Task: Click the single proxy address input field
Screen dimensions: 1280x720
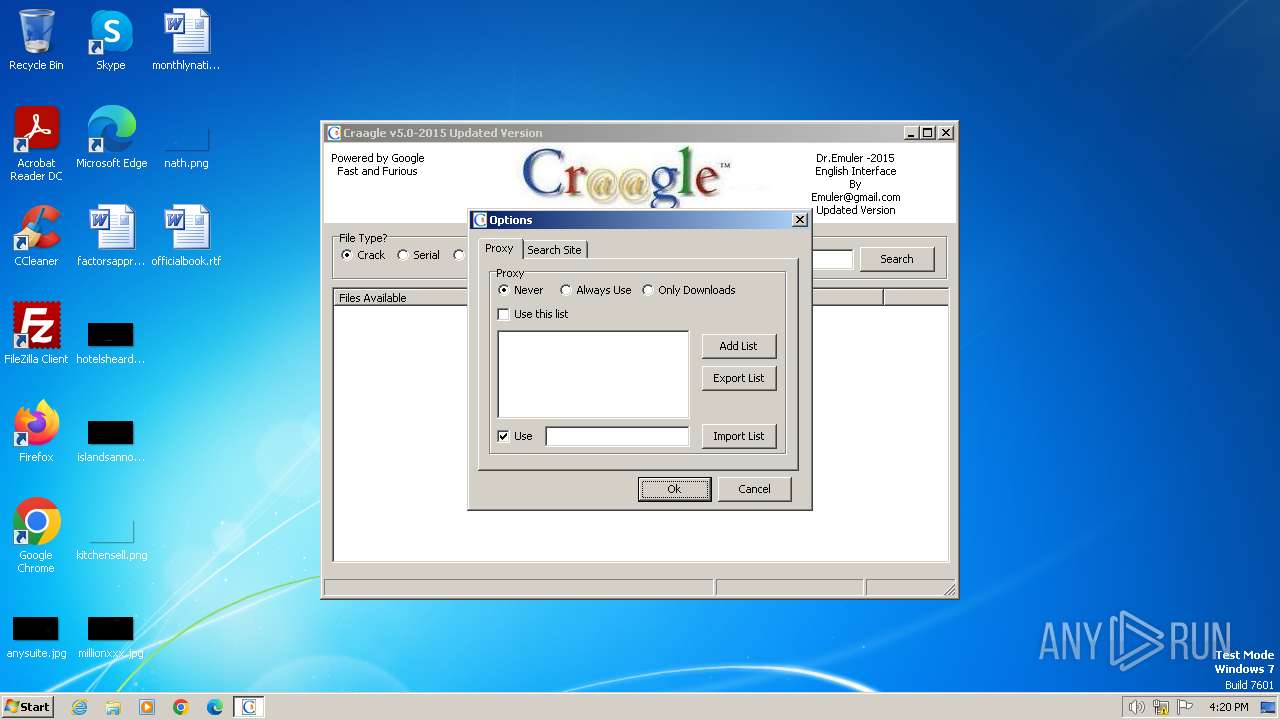Action: (x=617, y=436)
